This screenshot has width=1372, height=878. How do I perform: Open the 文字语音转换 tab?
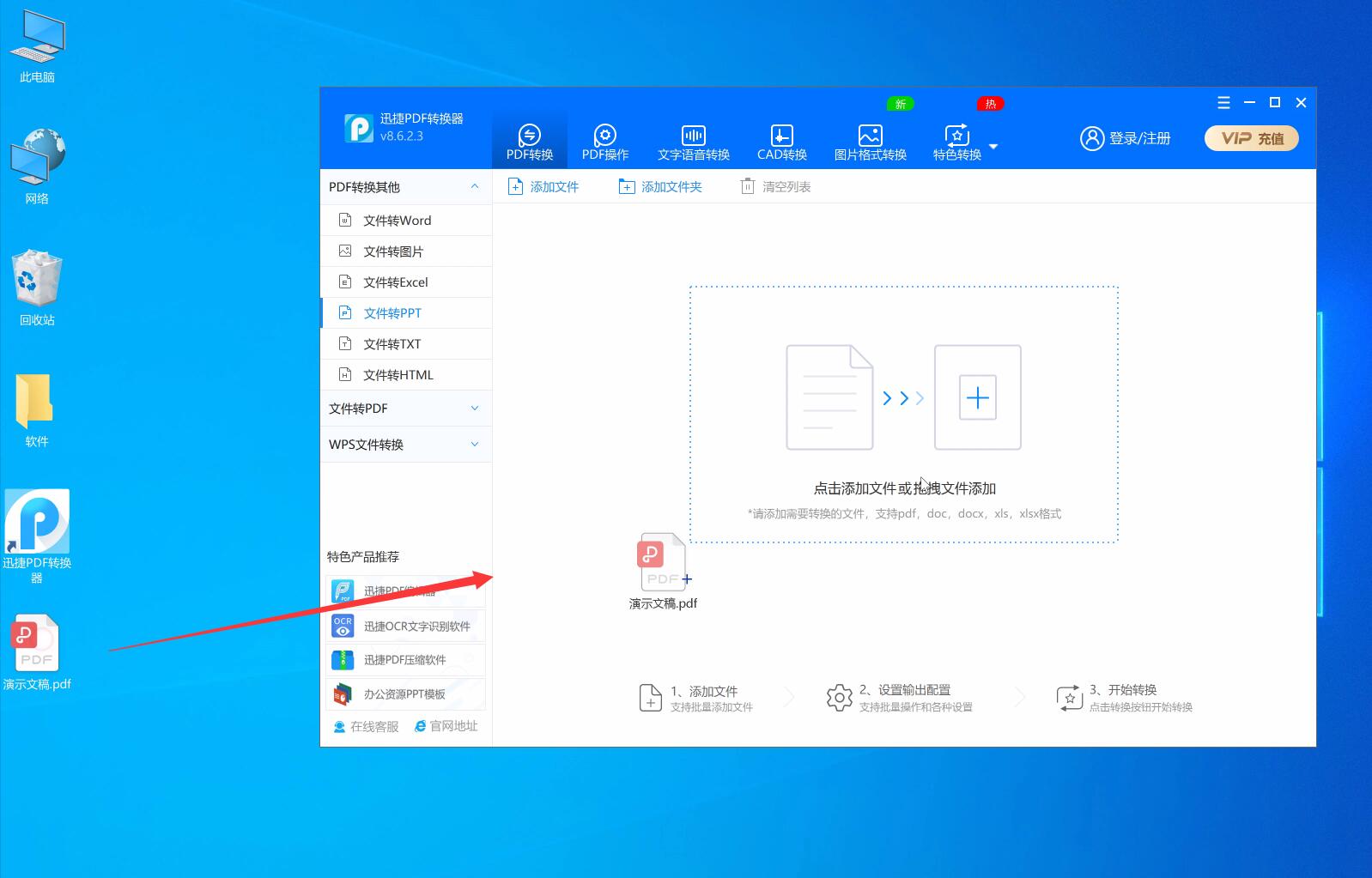tap(694, 142)
